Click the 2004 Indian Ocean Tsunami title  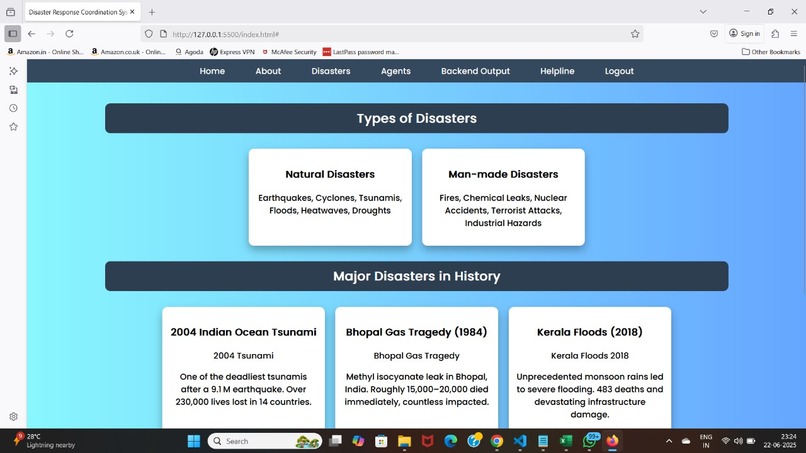[x=244, y=332]
